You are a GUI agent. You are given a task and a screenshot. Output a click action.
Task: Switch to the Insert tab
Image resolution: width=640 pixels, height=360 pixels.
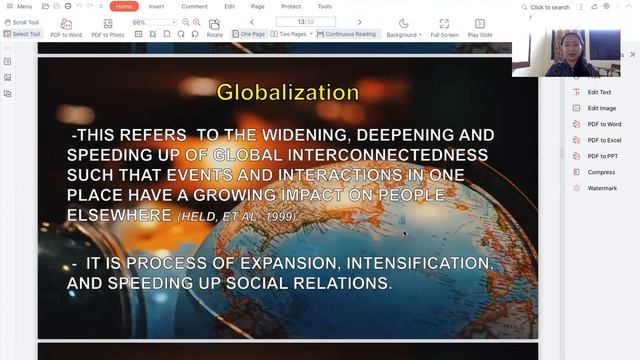click(x=156, y=7)
